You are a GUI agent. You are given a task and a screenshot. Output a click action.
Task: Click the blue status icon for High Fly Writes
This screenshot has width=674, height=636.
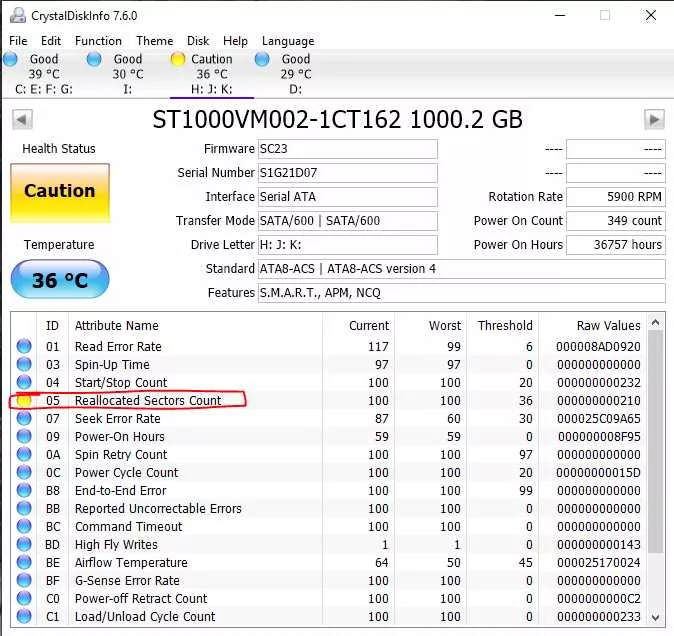pos(24,544)
